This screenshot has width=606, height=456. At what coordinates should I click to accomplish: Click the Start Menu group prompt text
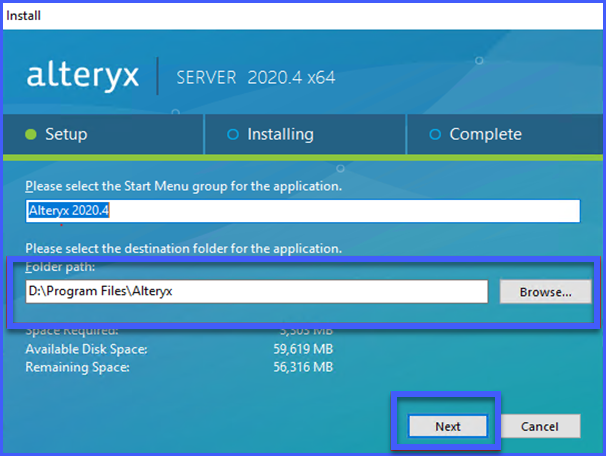click(x=184, y=187)
